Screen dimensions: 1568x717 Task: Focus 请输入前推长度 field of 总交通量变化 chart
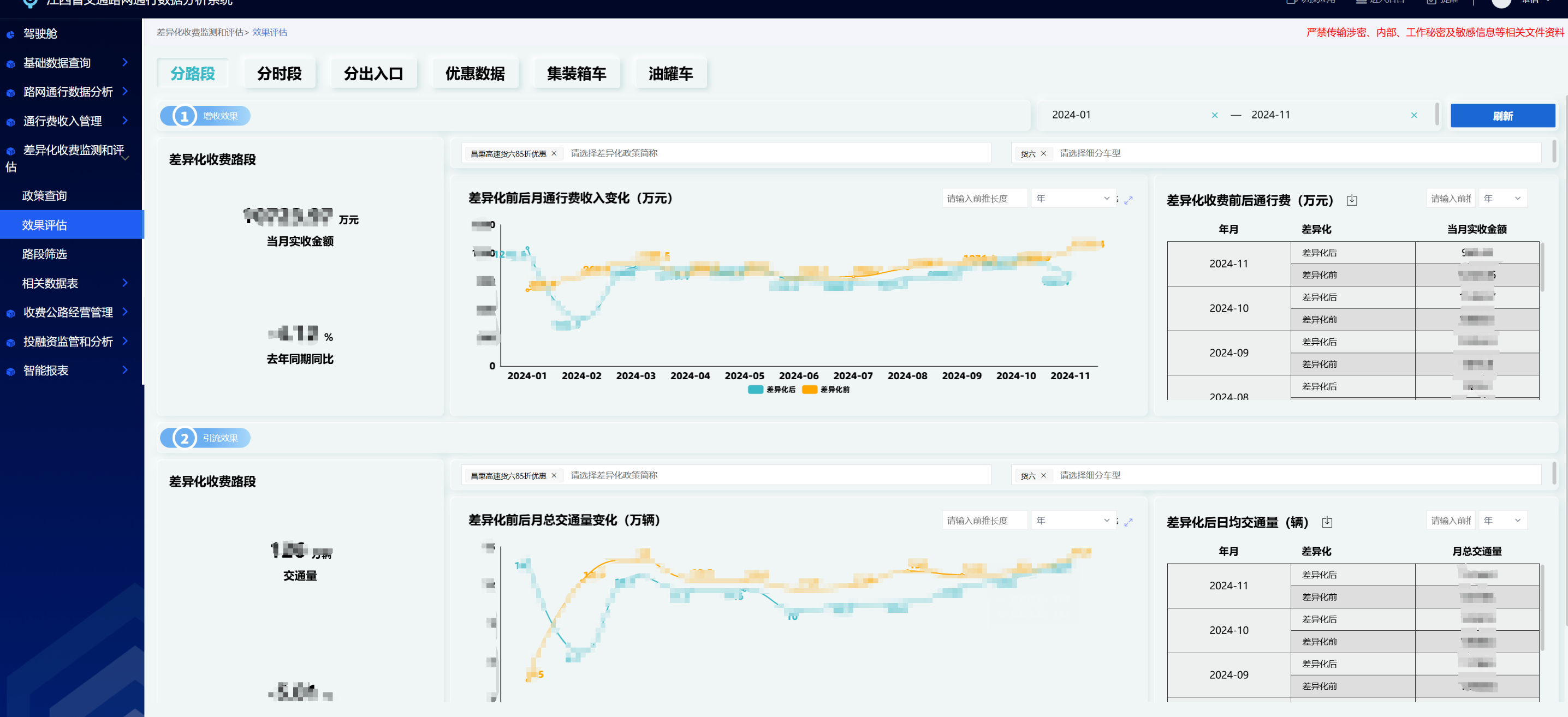(985, 521)
